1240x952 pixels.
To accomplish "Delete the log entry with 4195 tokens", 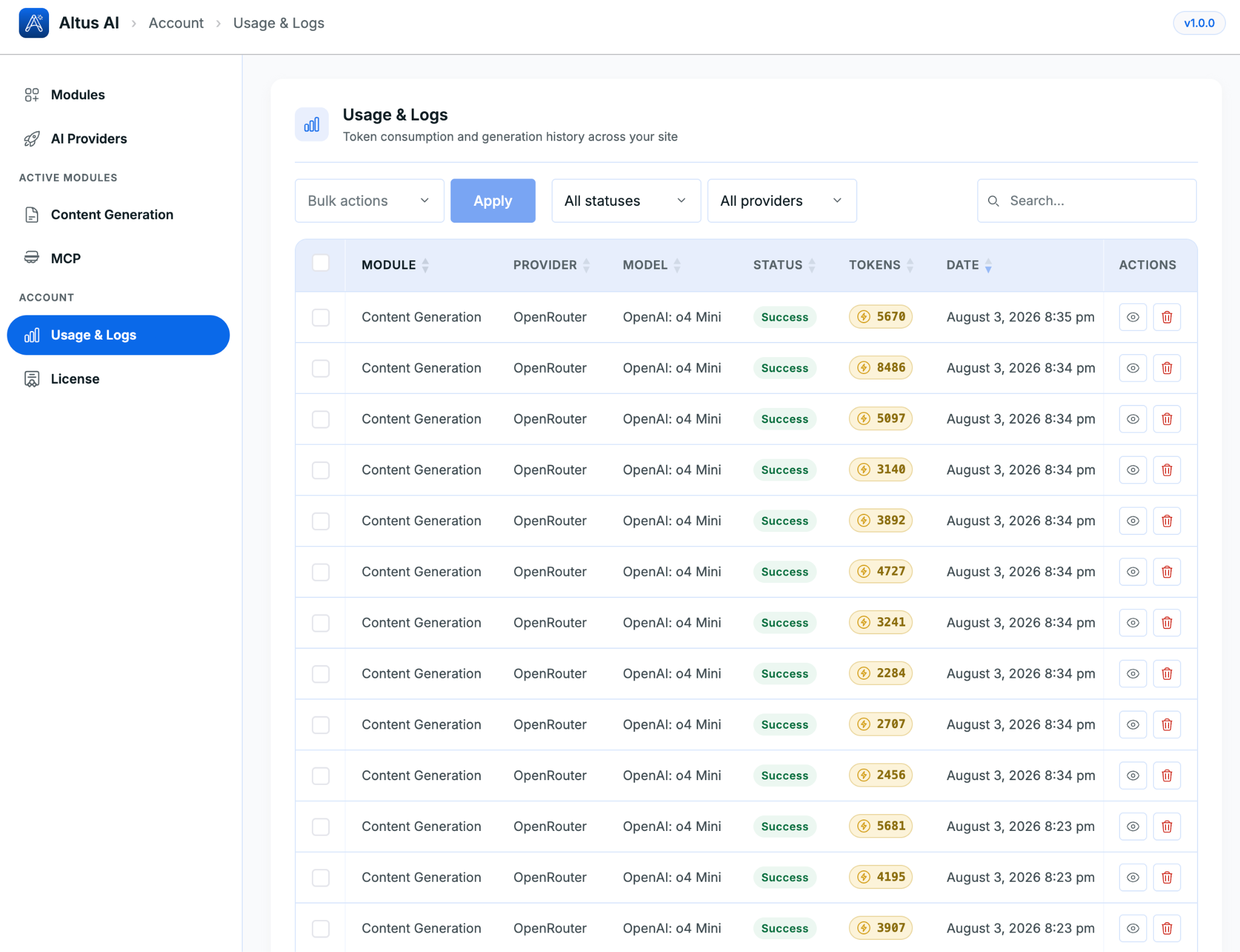I will (1167, 878).
